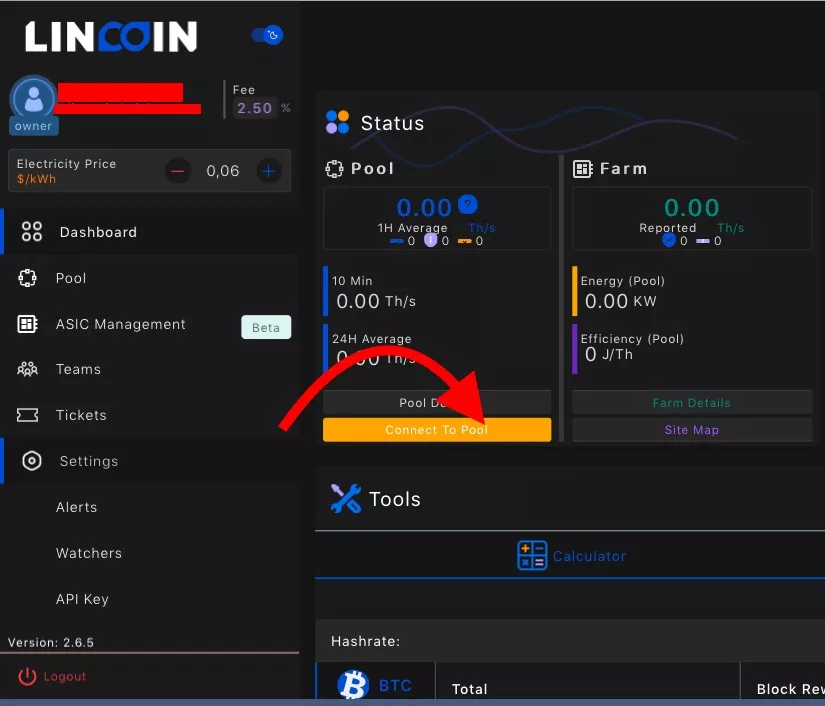
Task: Open the Dashboard menu item
Action: pyautogui.click(x=97, y=232)
